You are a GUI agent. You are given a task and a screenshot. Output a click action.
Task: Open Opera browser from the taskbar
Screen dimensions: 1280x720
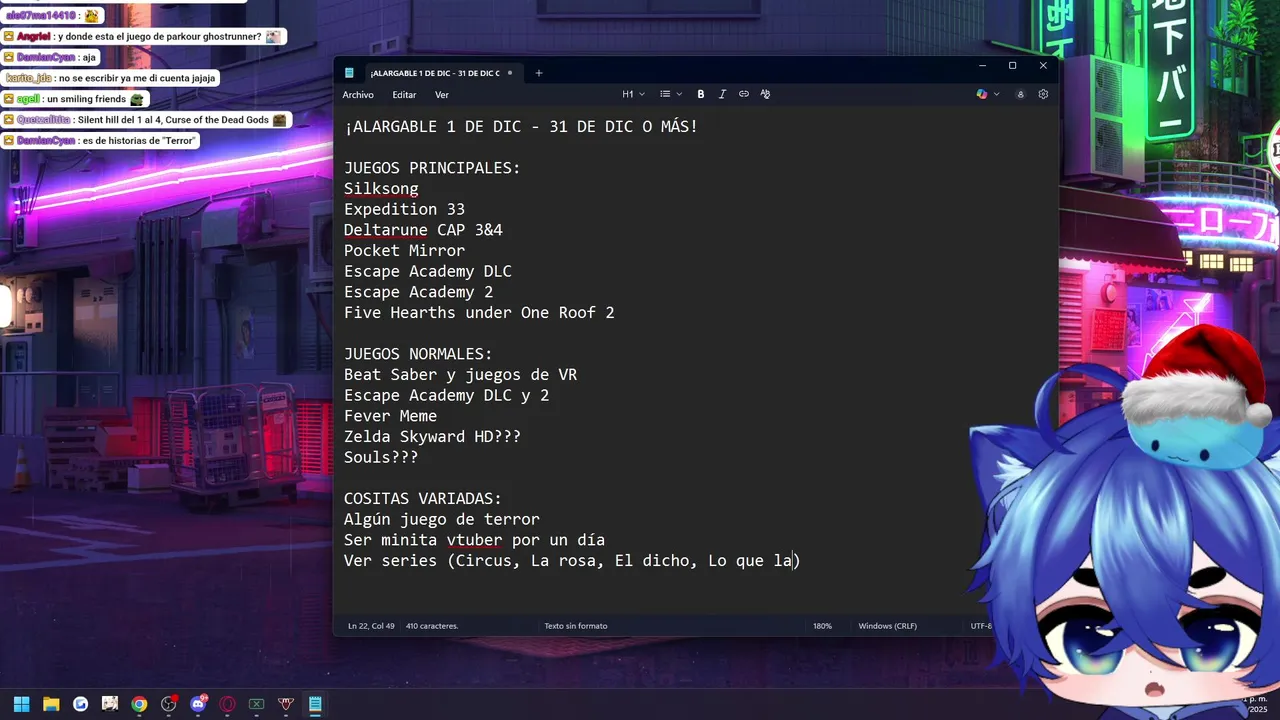point(227,704)
